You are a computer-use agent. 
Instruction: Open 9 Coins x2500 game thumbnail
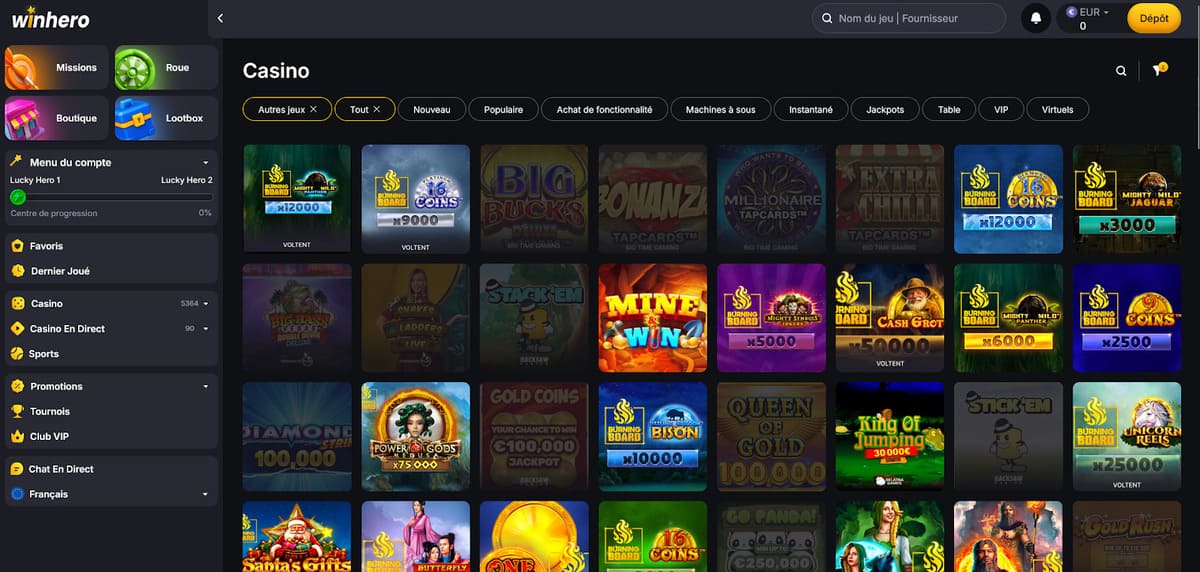coord(1126,317)
